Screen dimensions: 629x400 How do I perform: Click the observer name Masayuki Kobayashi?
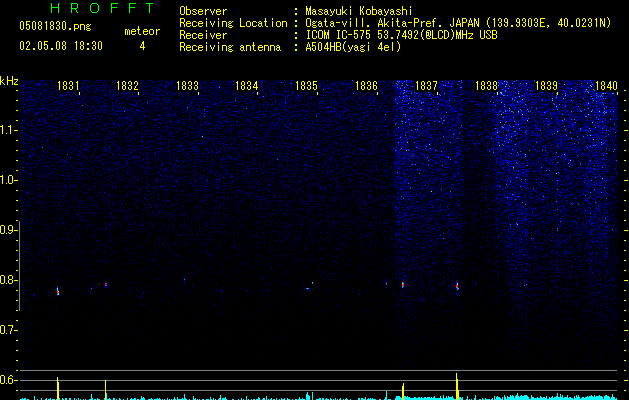pyautogui.click(x=359, y=11)
